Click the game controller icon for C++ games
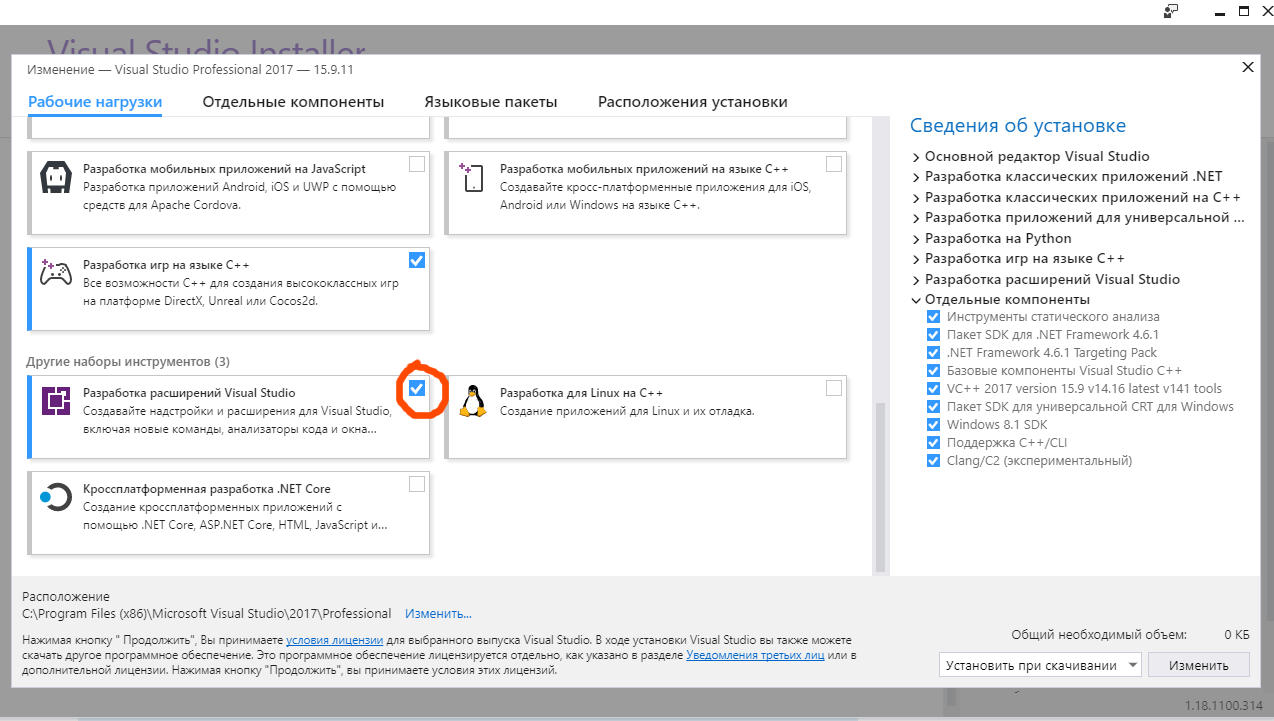The height and width of the screenshot is (721, 1274). point(54,272)
